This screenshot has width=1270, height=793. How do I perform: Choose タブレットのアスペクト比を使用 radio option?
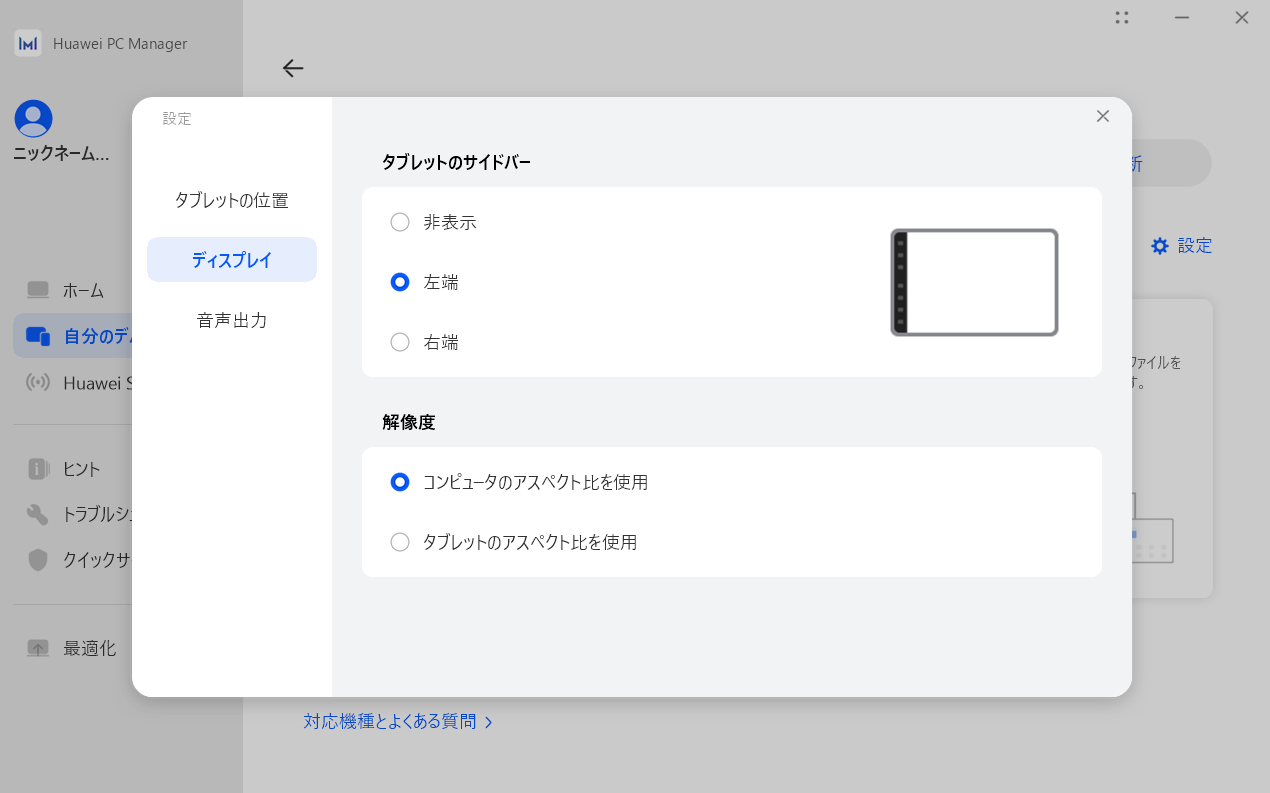tap(400, 542)
